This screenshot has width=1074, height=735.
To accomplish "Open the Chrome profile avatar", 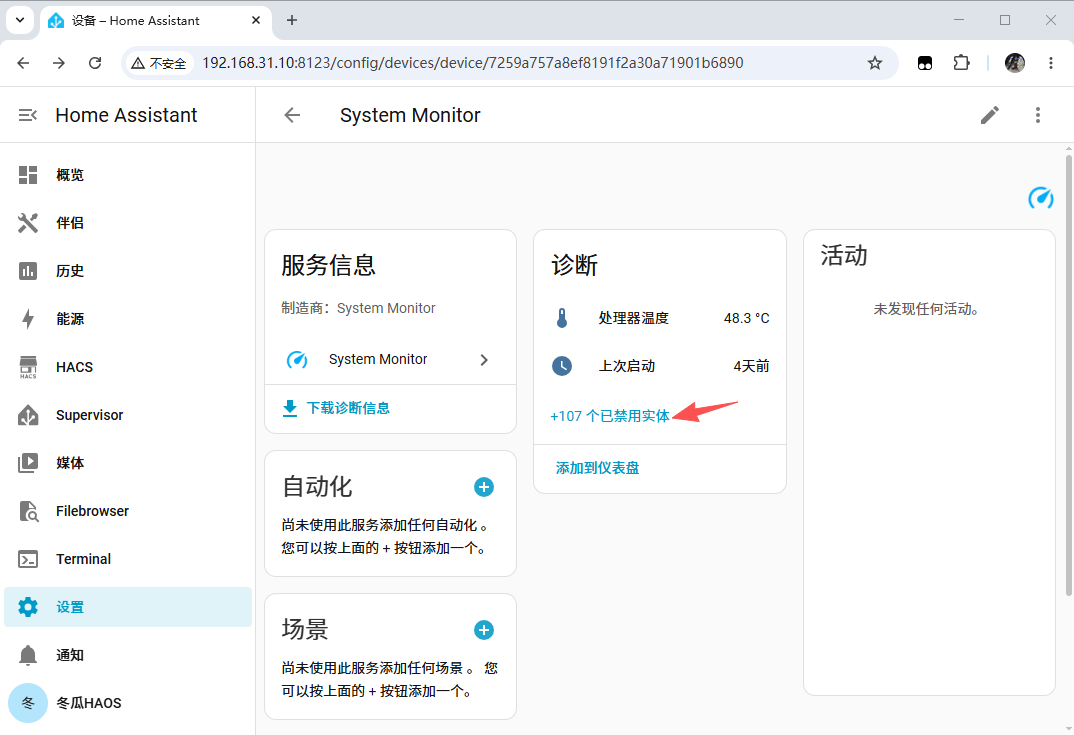I will (1014, 63).
